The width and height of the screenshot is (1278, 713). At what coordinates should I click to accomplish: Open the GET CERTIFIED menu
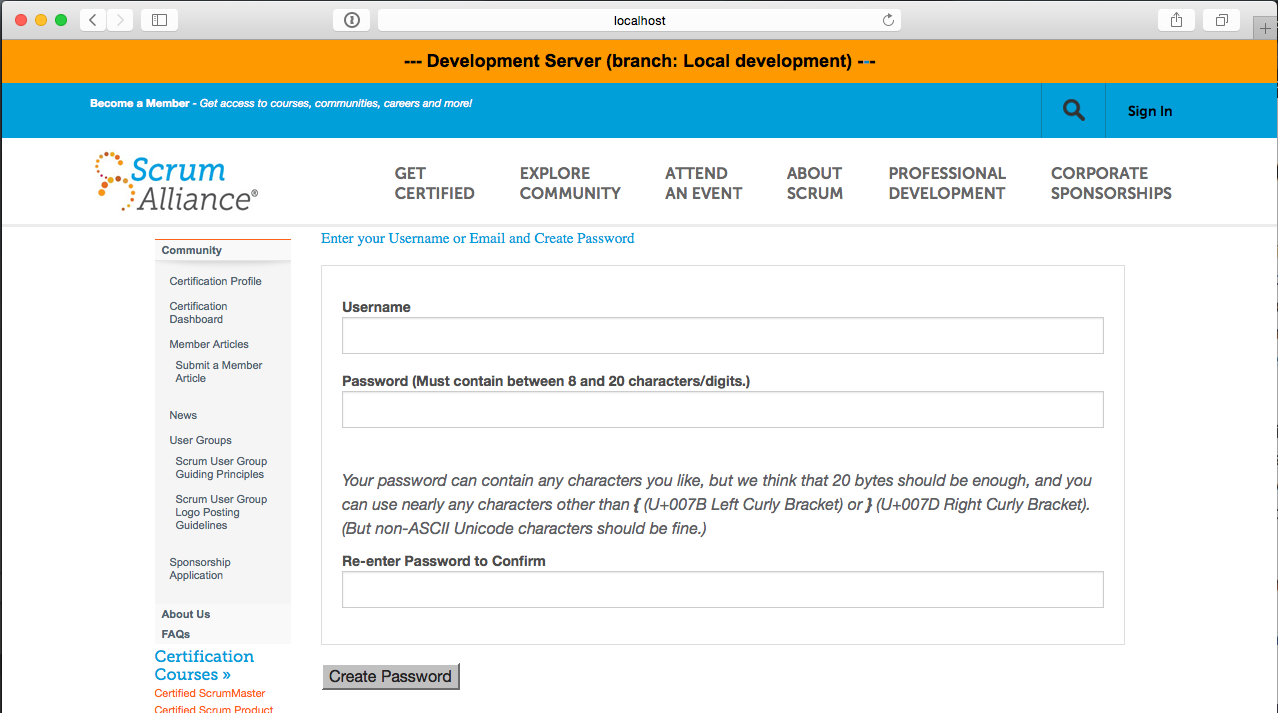(434, 183)
